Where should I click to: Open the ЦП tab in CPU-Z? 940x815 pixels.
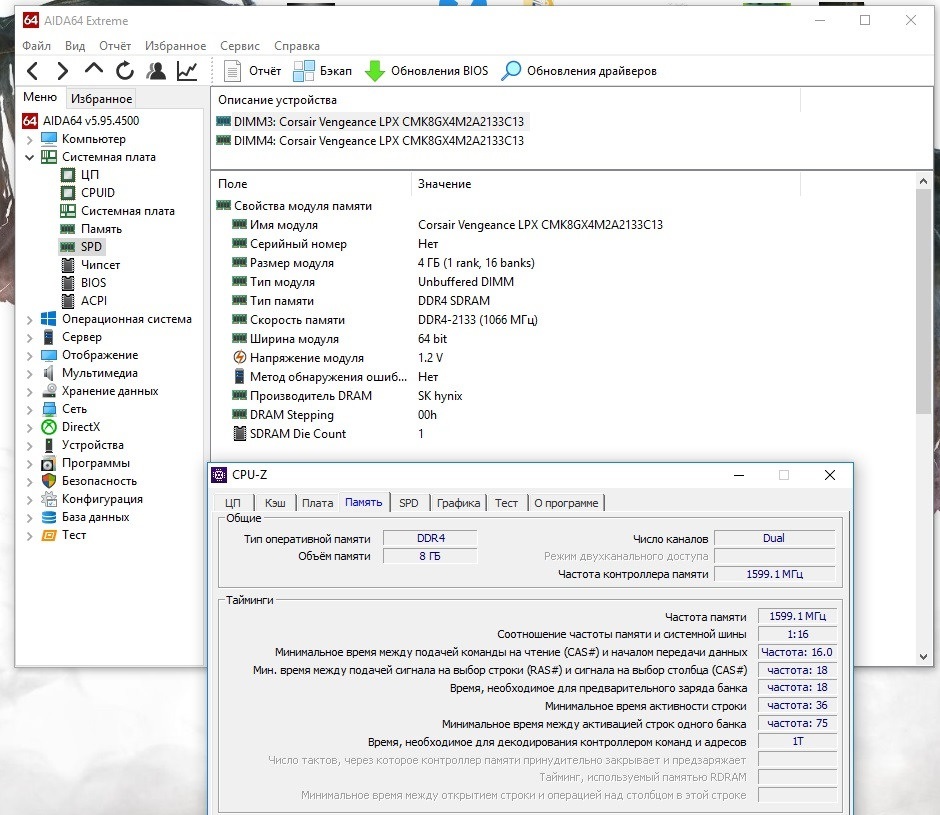point(233,503)
